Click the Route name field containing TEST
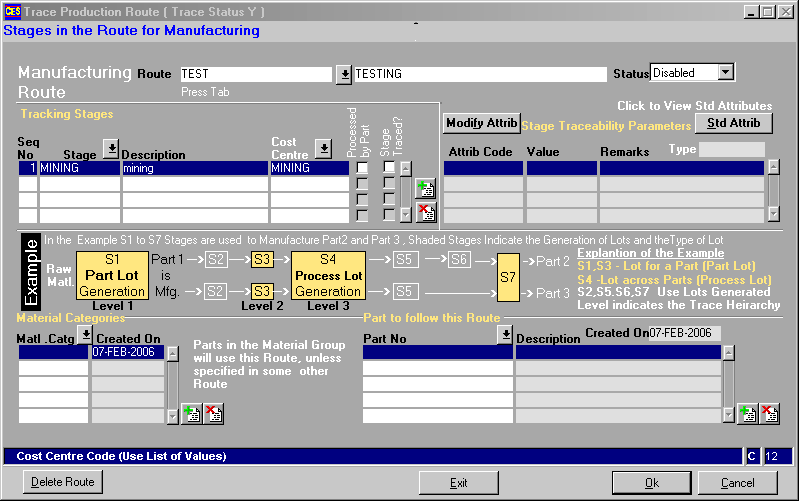The height and width of the screenshot is (501, 799). (x=255, y=74)
